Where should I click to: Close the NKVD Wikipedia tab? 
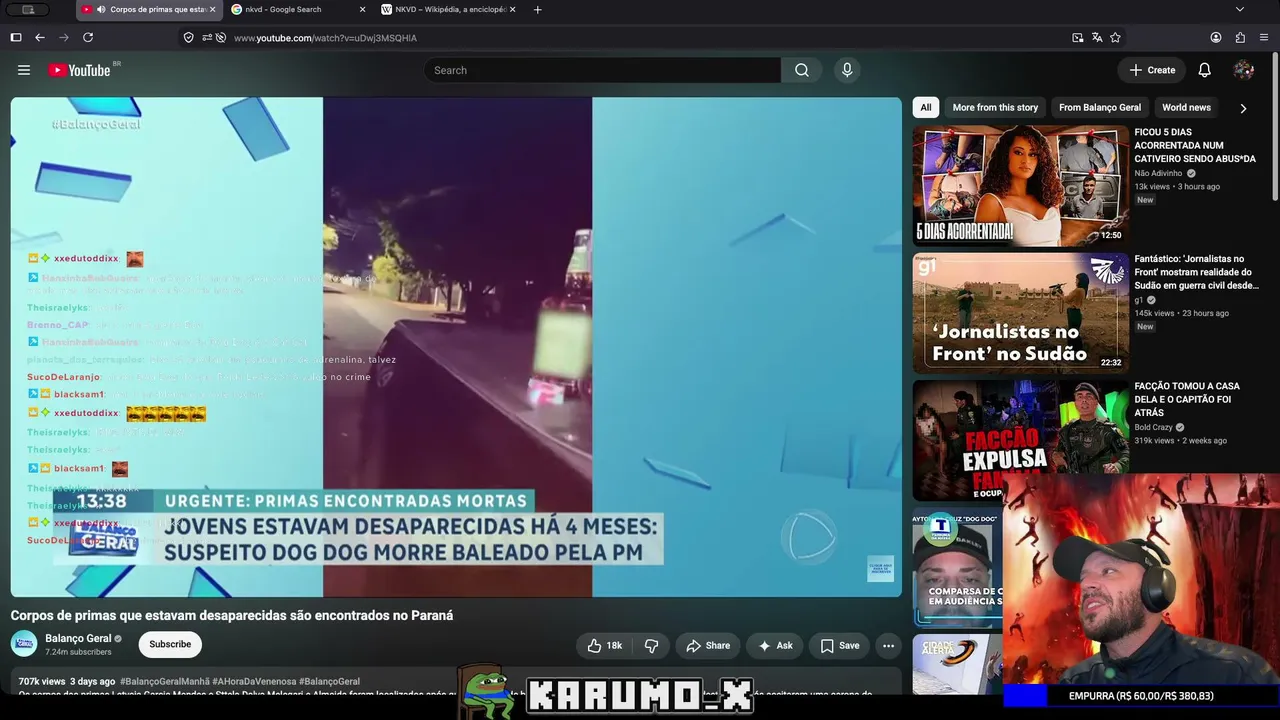point(513,9)
